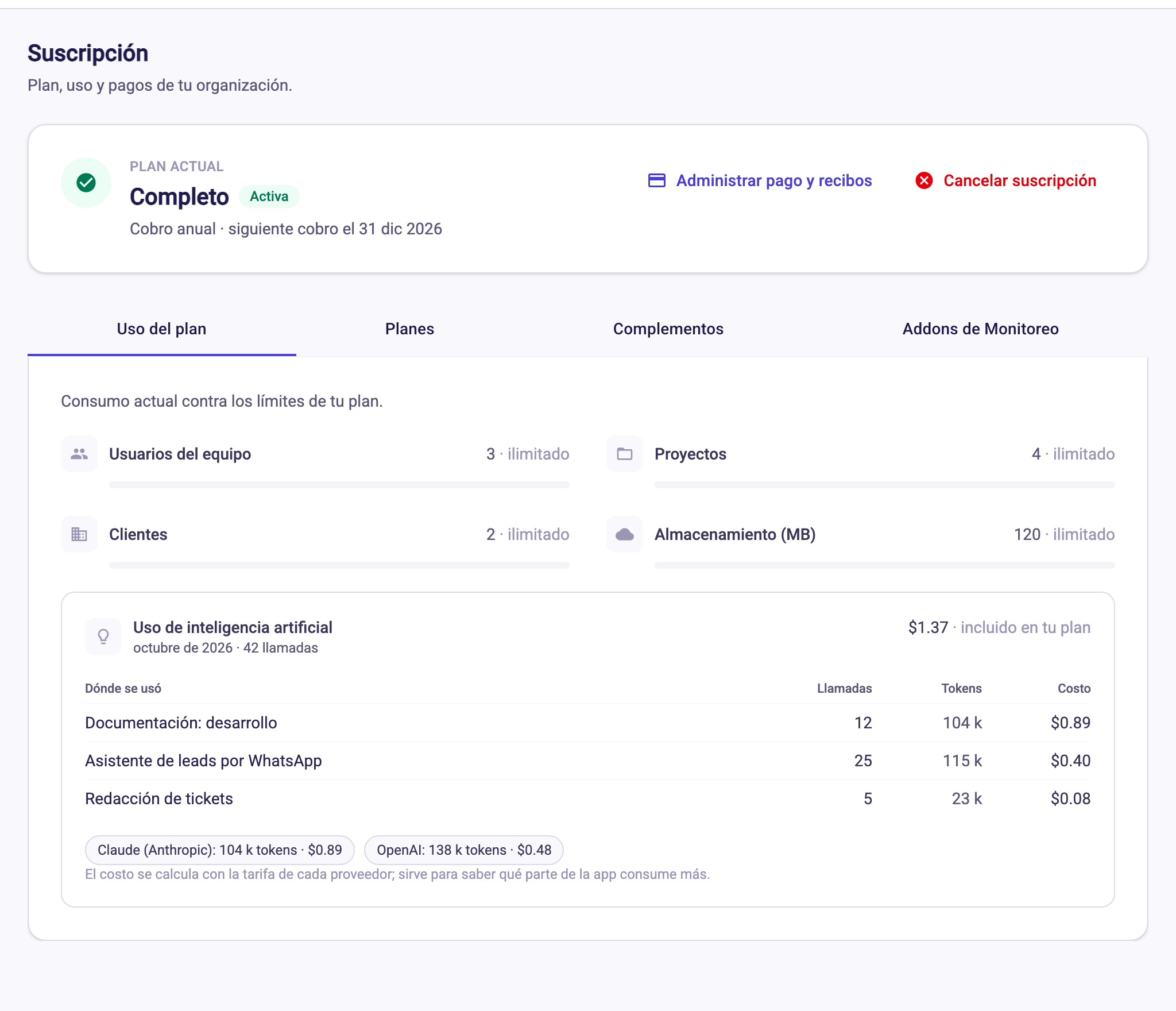Click the Tokens column header

[961, 688]
